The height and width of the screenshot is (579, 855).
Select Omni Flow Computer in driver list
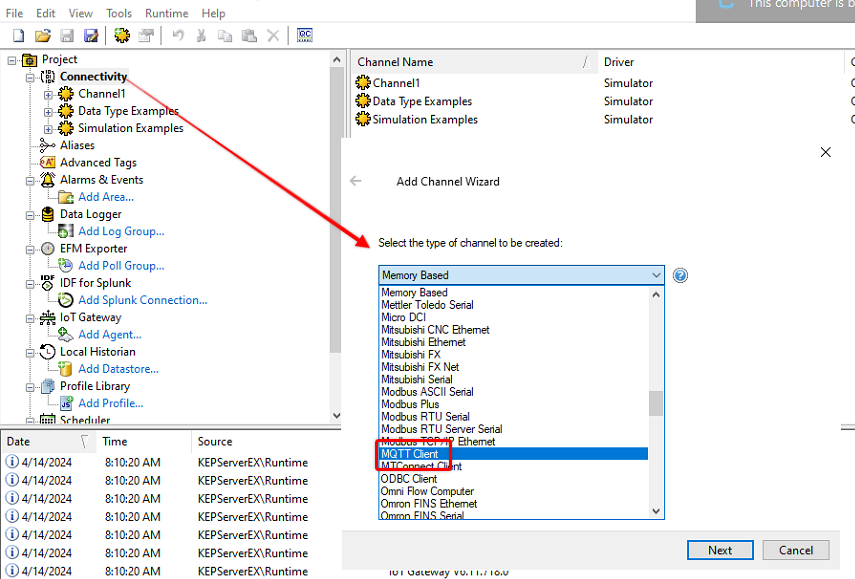(514, 491)
